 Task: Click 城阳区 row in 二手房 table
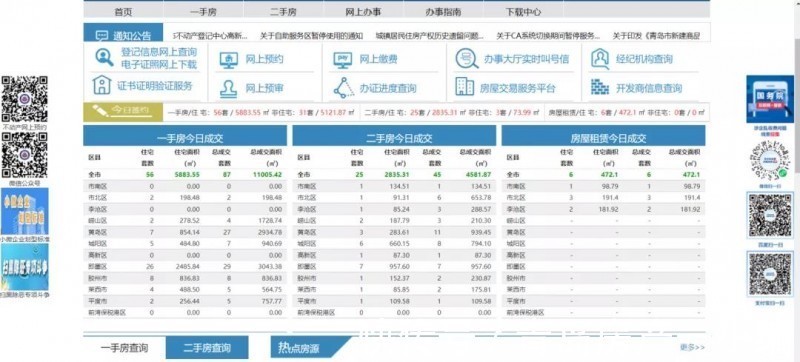[x=394, y=243]
